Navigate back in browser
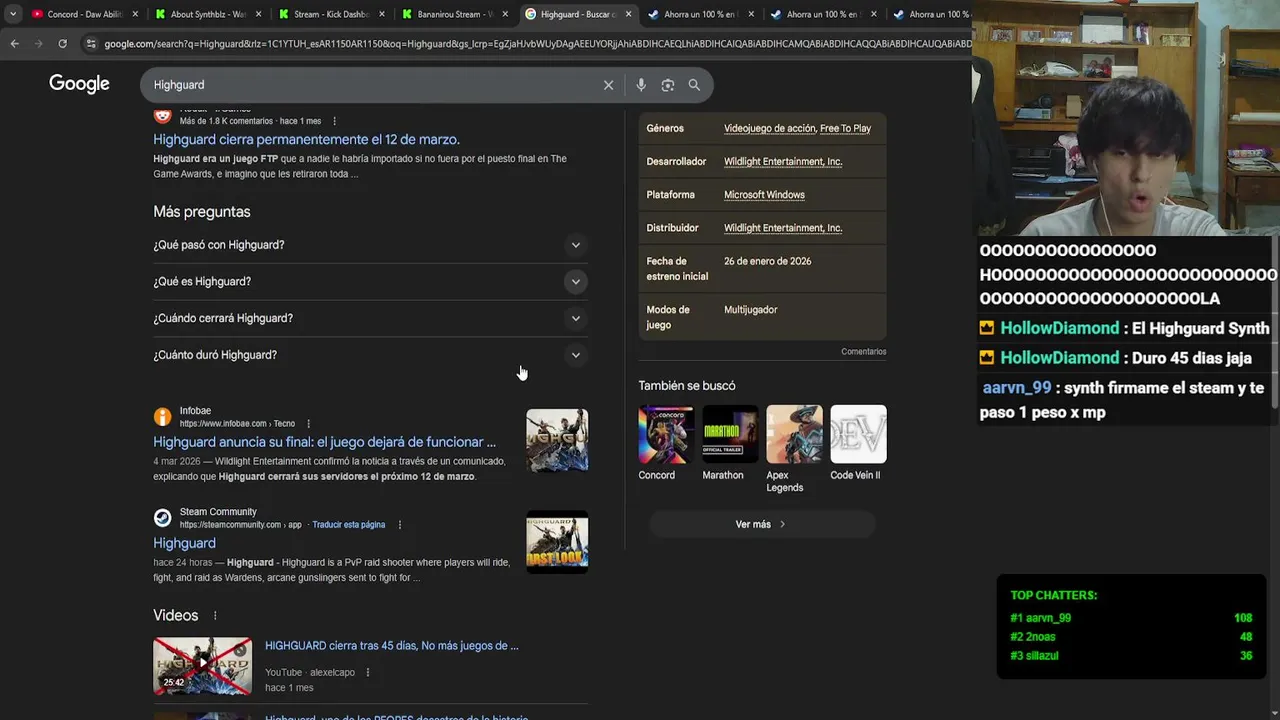The image size is (1280, 720). (14, 44)
